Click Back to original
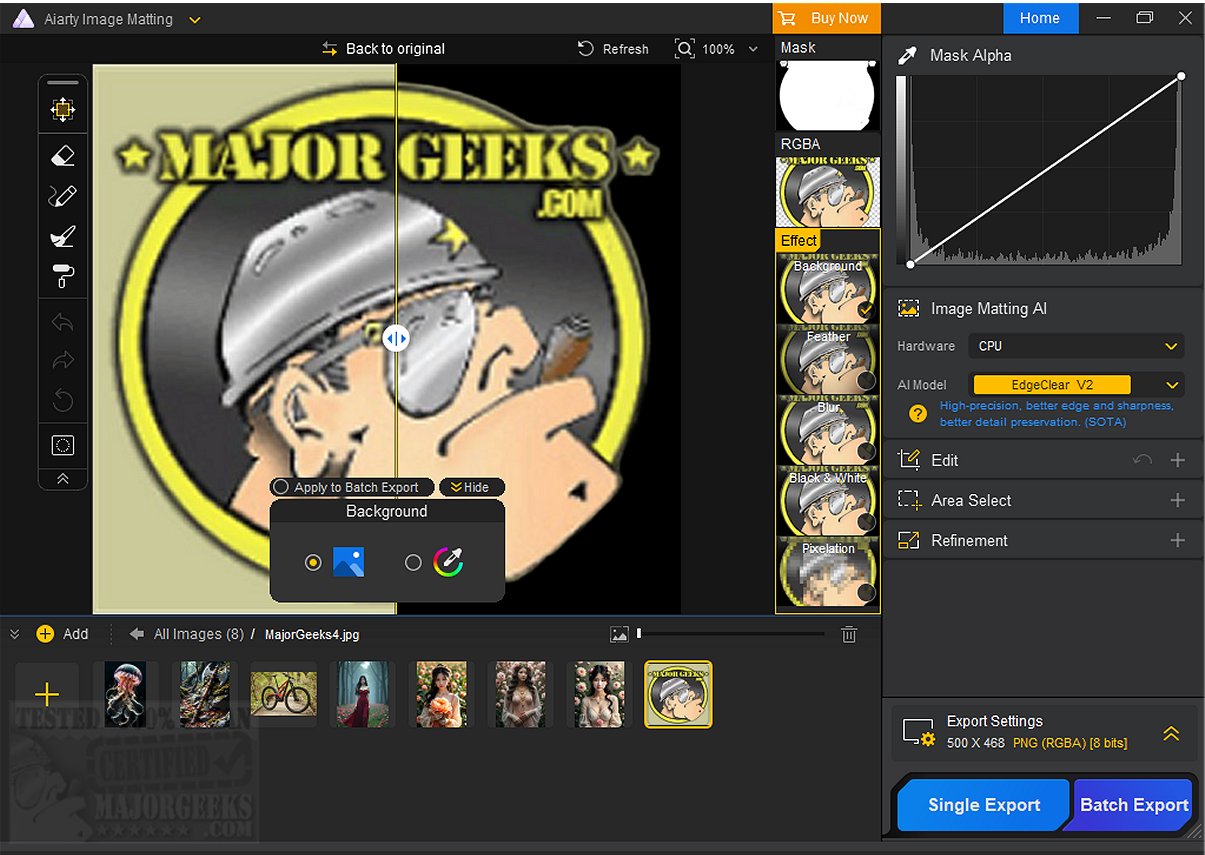The height and width of the screenshot is (855, 1205). pos(384,49)
